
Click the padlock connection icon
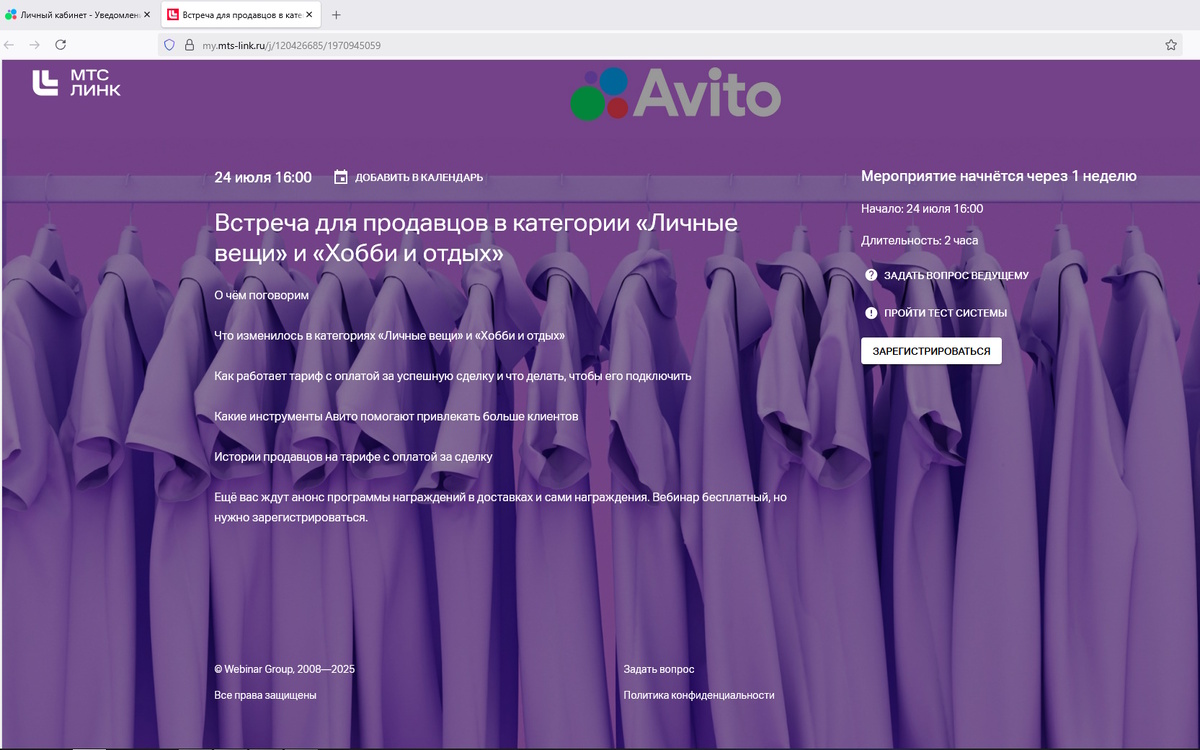coord(188,45)
